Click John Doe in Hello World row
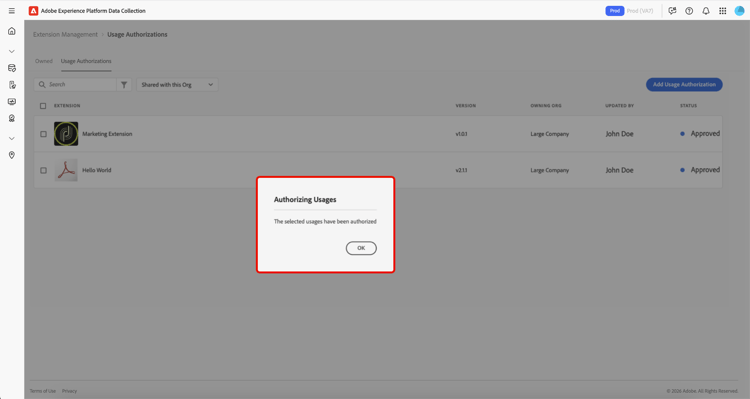The height and width of the screenshot is (399, 750). [619, 170]
